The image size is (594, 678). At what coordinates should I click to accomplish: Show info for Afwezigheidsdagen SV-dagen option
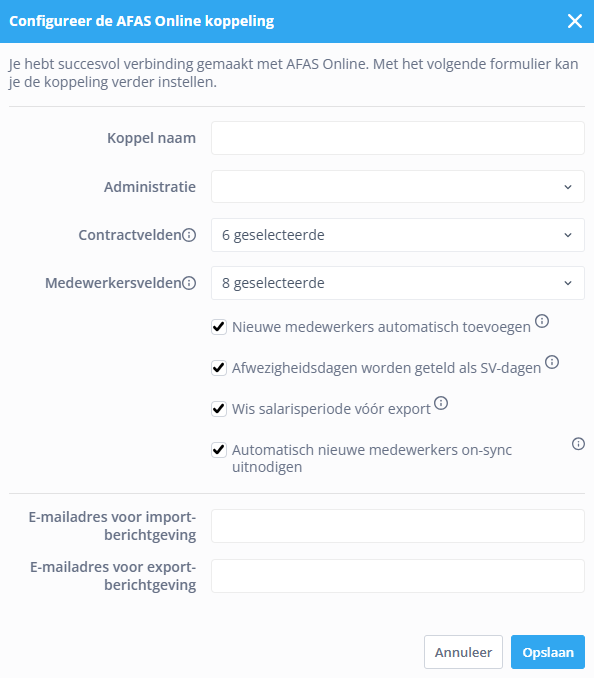[552, 362]
